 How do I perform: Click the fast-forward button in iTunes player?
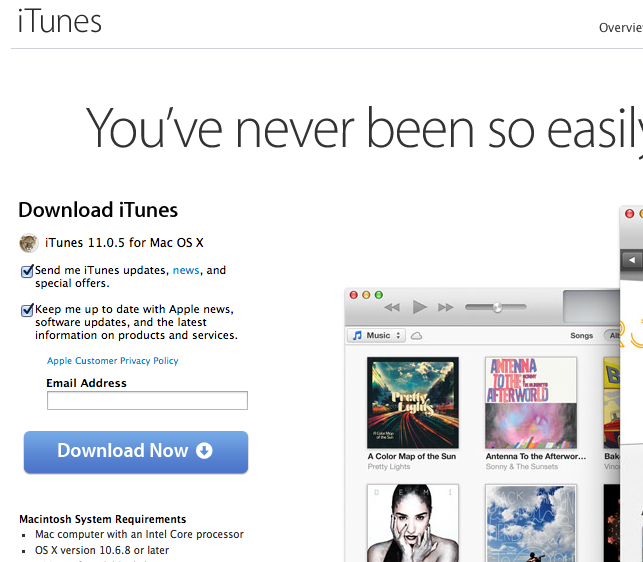[446, 307]
